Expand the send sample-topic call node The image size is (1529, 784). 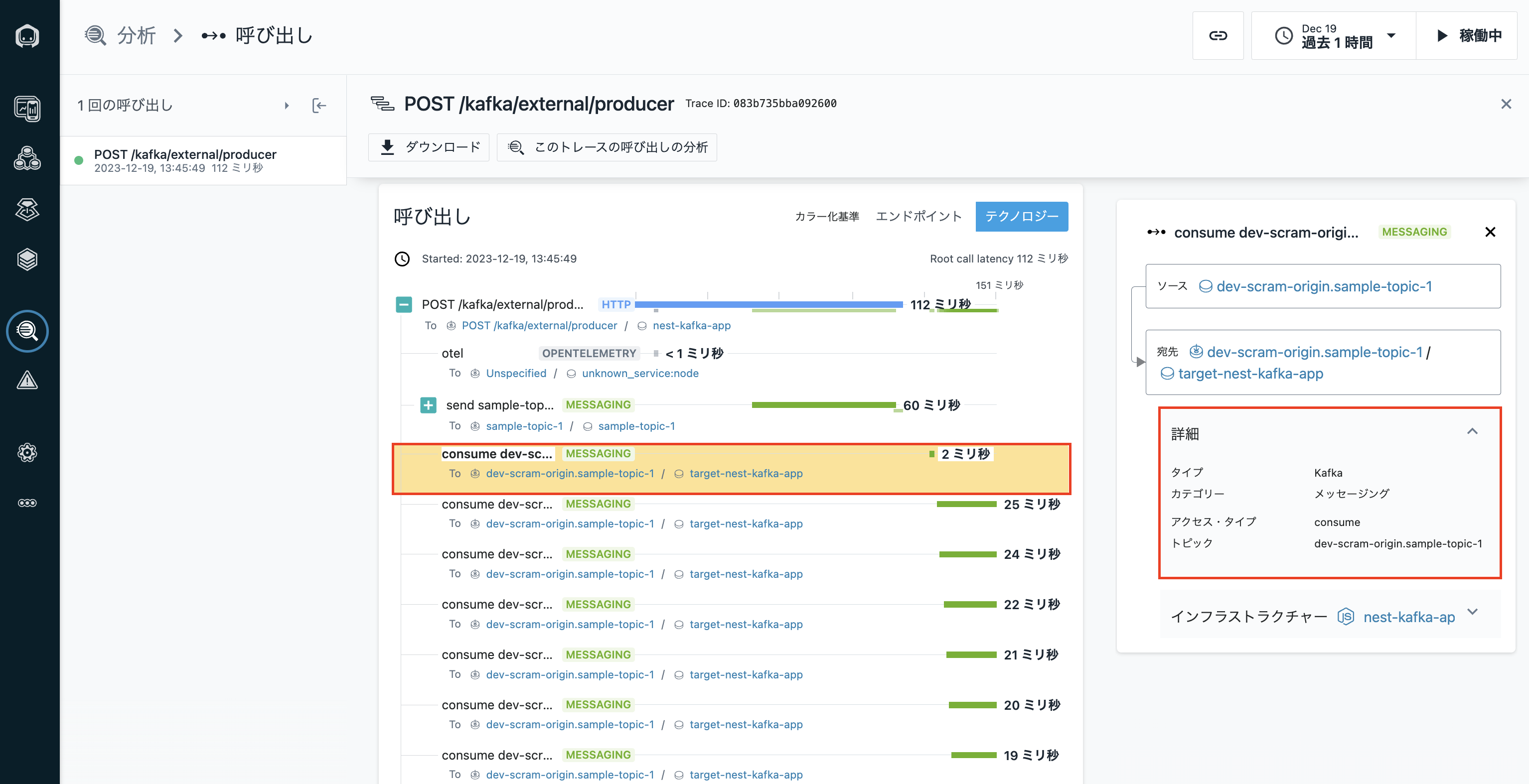(428, 405)
